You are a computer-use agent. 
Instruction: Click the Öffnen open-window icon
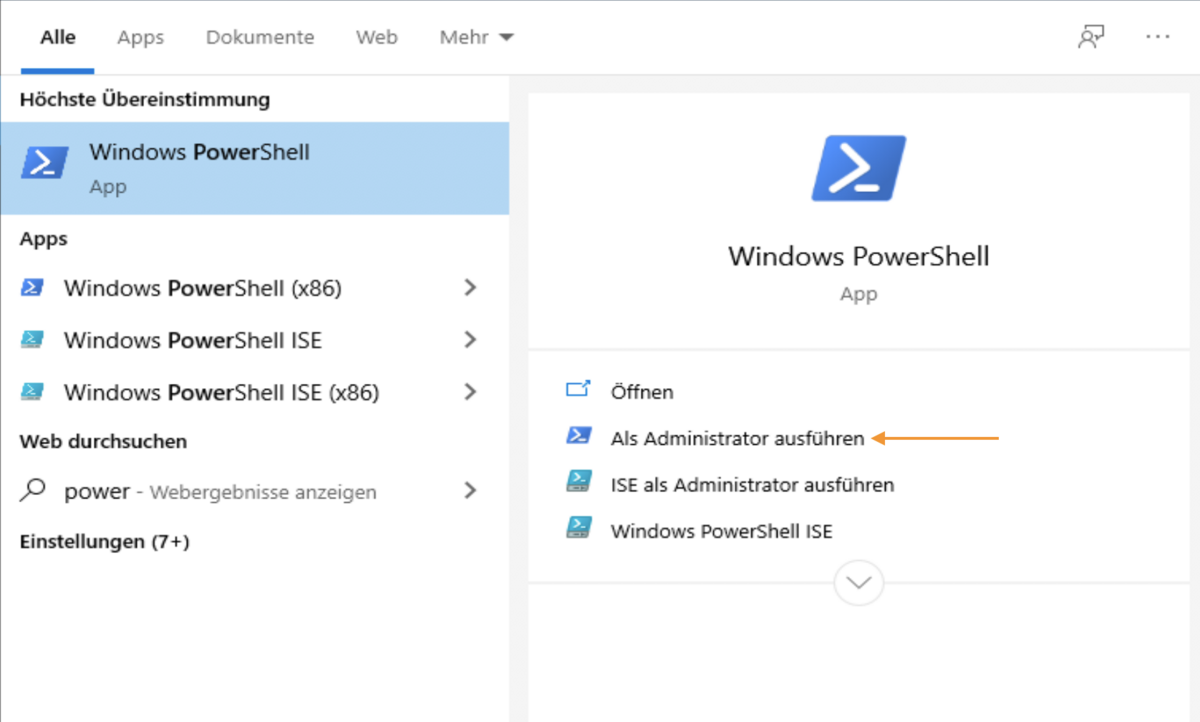pyautogui.click(x=578, y=391)
